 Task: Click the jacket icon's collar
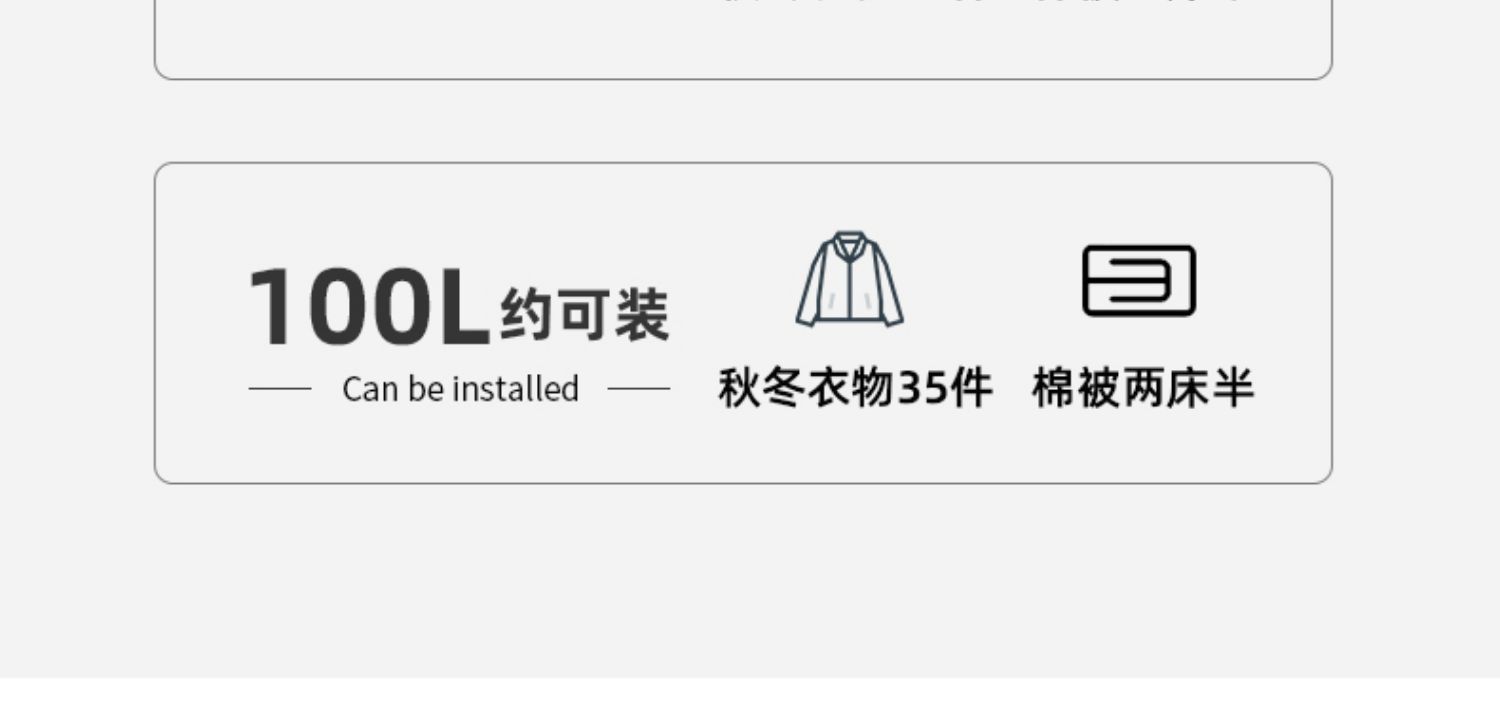tap(849, 243)
